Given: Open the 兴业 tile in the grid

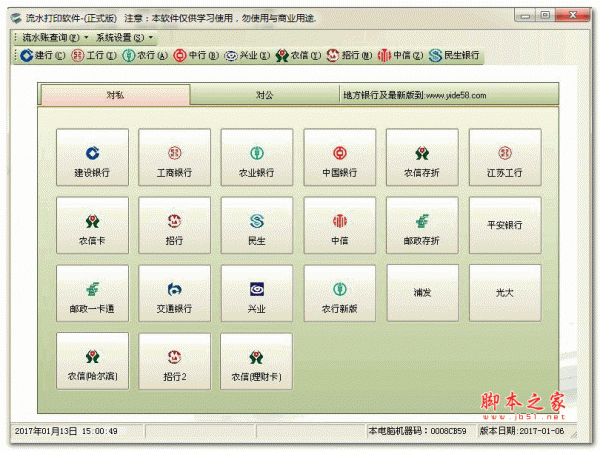Looking at the screenshot, I should click(x=257, y=293).
